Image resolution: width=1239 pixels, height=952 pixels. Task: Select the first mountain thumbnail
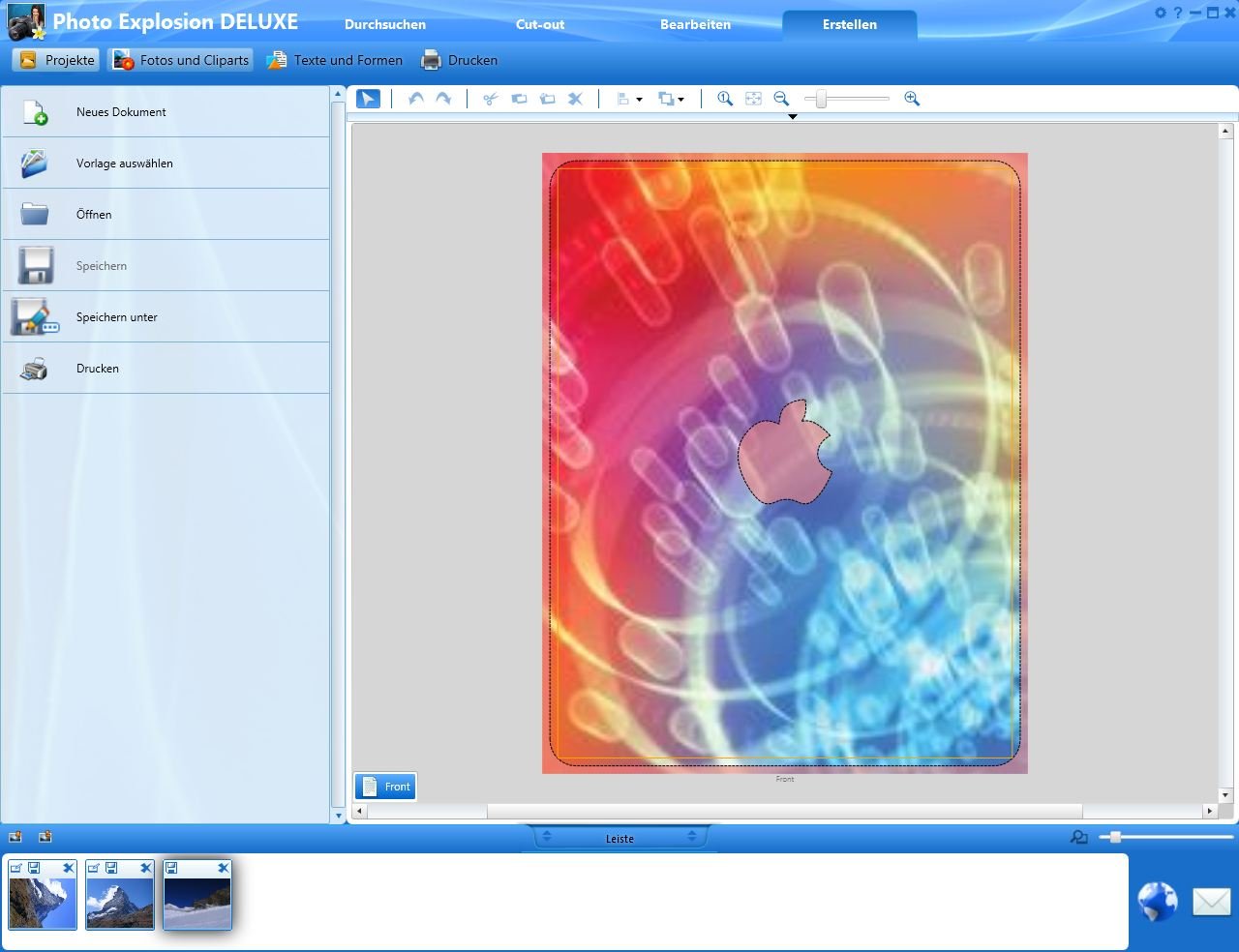pos(43,903)
